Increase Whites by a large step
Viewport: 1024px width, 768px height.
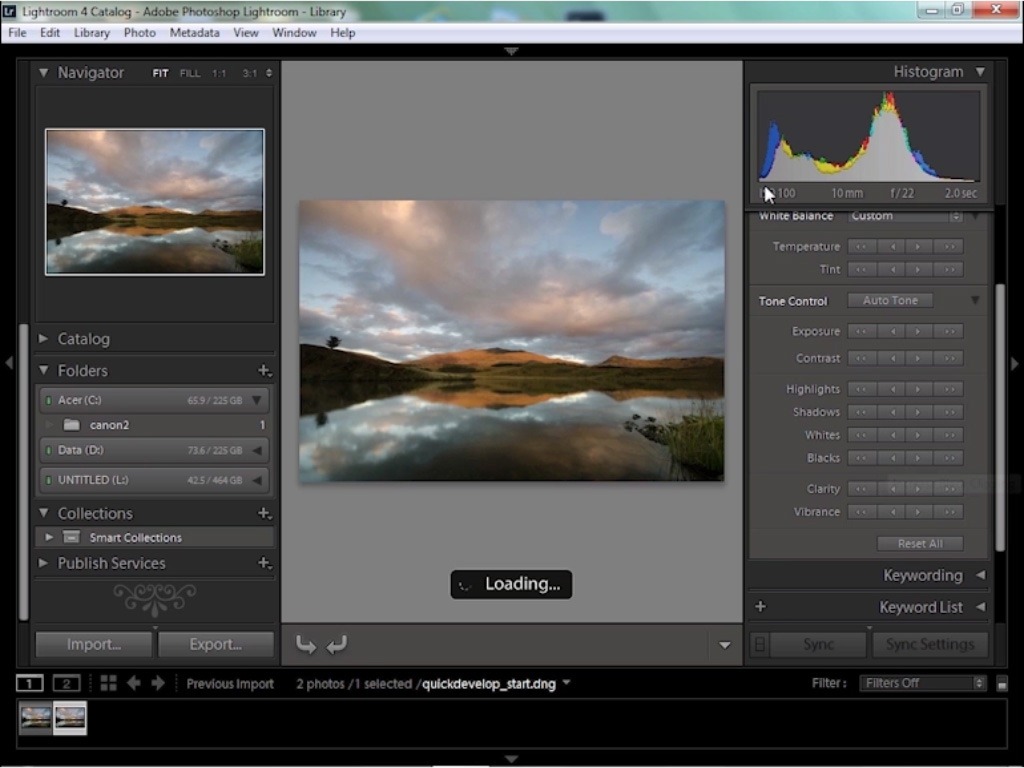[949, 435]
